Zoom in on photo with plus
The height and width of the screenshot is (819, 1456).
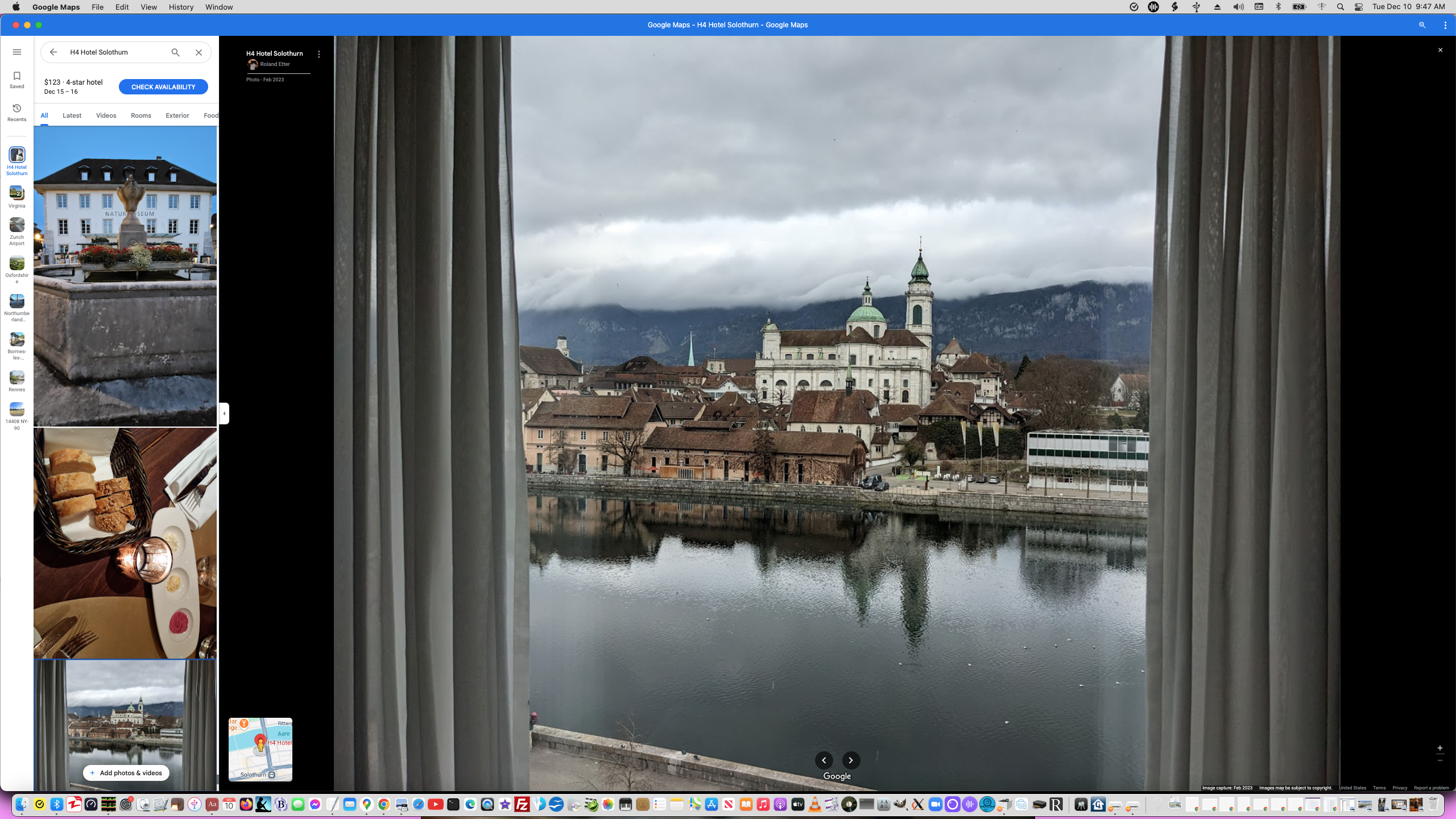coord(1440,748)
